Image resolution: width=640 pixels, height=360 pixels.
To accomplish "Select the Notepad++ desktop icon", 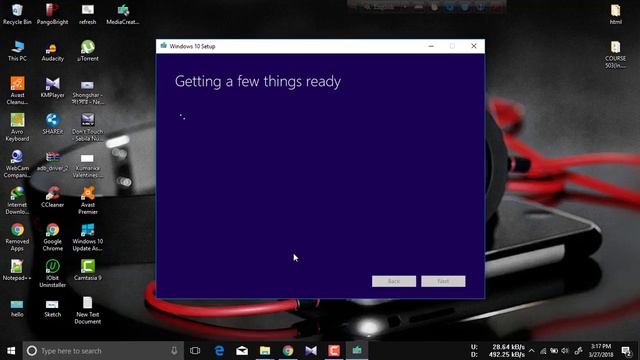I will 17,270.
